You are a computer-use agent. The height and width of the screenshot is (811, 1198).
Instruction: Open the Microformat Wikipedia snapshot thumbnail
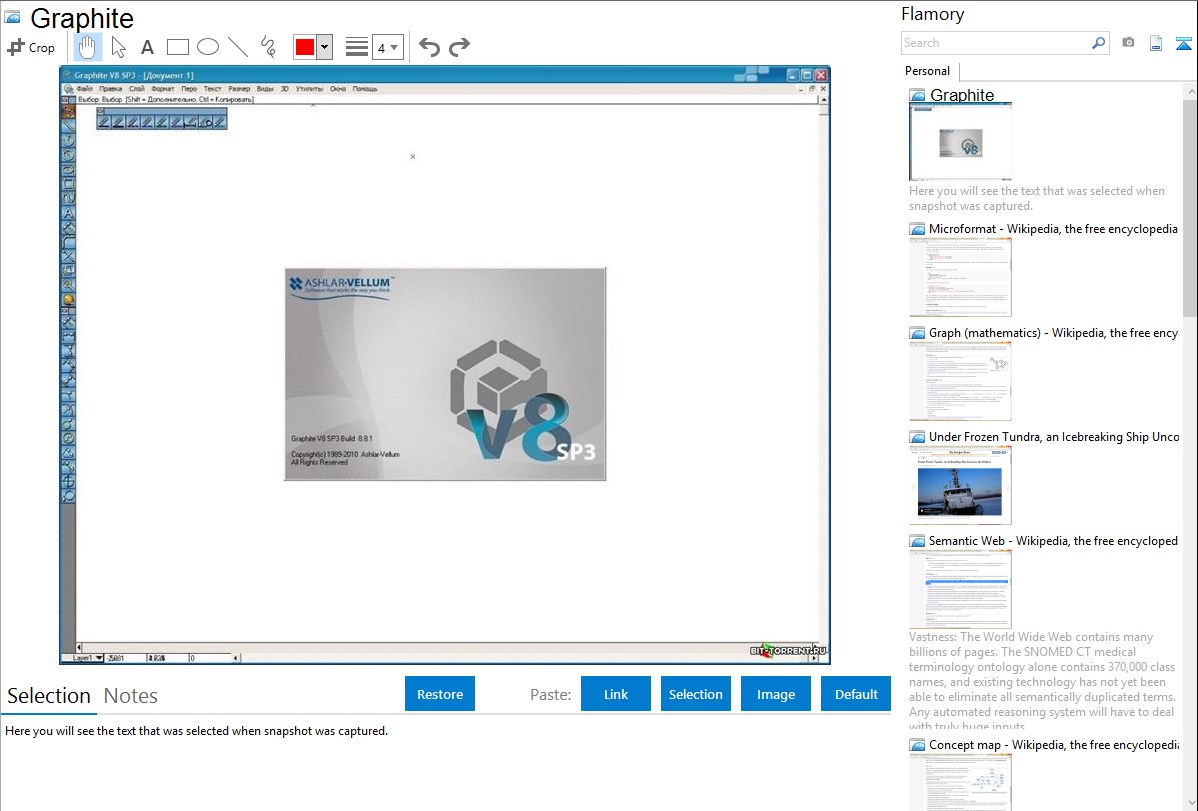point(960,277)
